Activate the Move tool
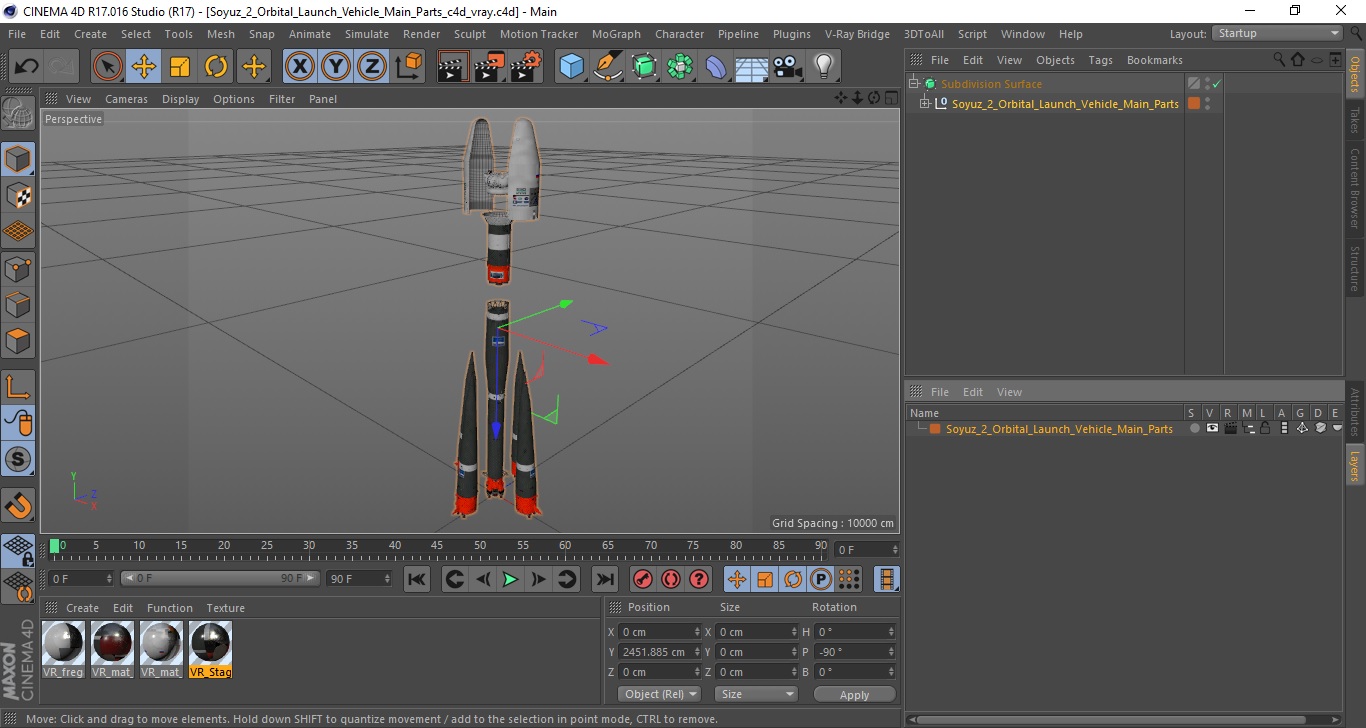The height and width of the screenshot is (728, 1366). click(144, 67)
